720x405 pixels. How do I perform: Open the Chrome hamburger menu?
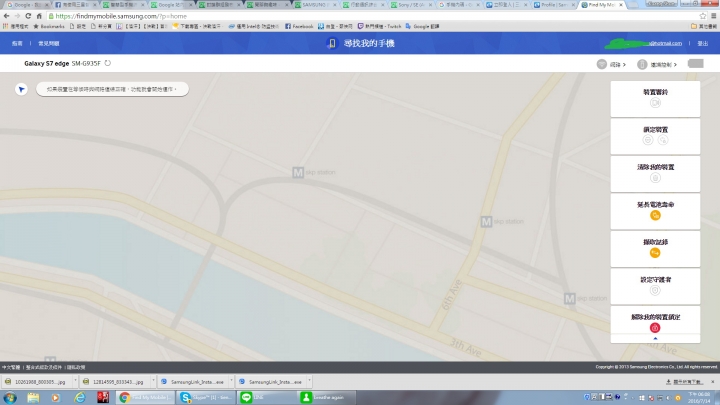pyautogui.click(x=714, y=16)
